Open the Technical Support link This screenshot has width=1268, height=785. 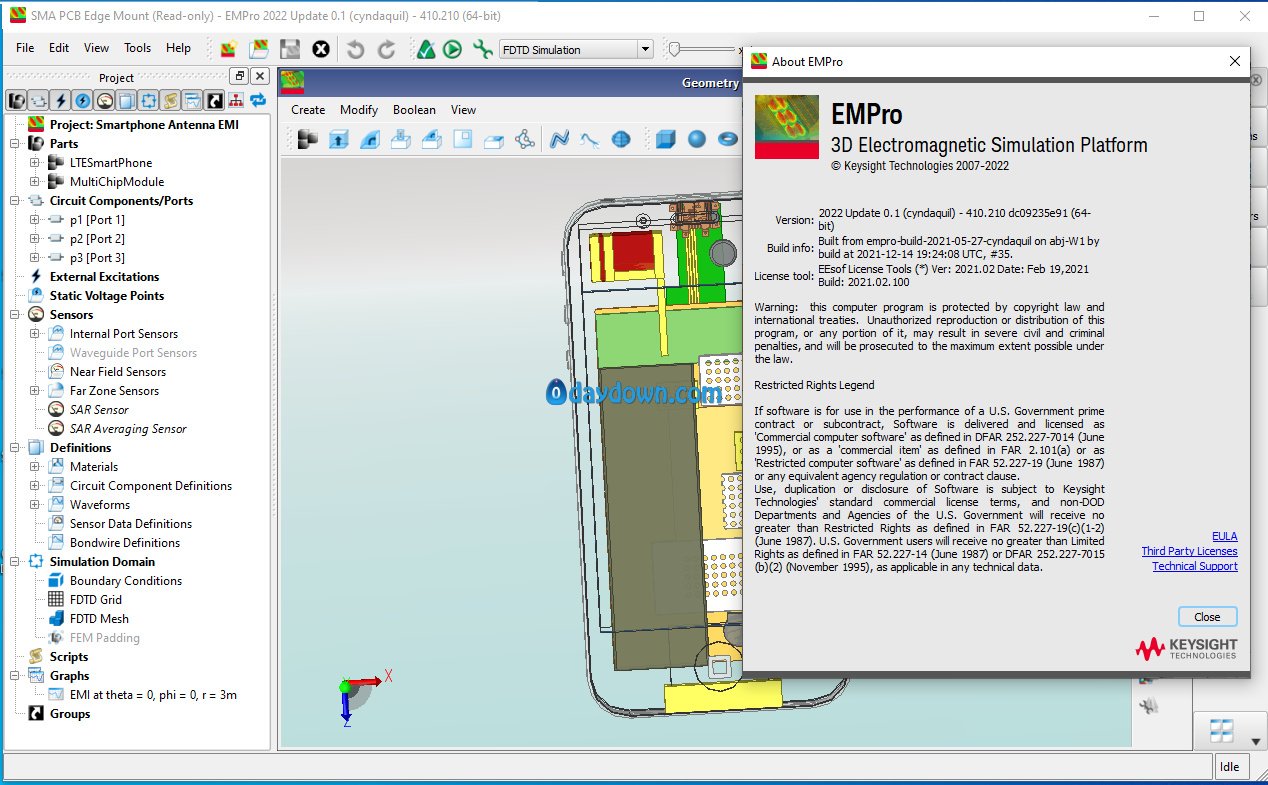tap(1194, 566)
